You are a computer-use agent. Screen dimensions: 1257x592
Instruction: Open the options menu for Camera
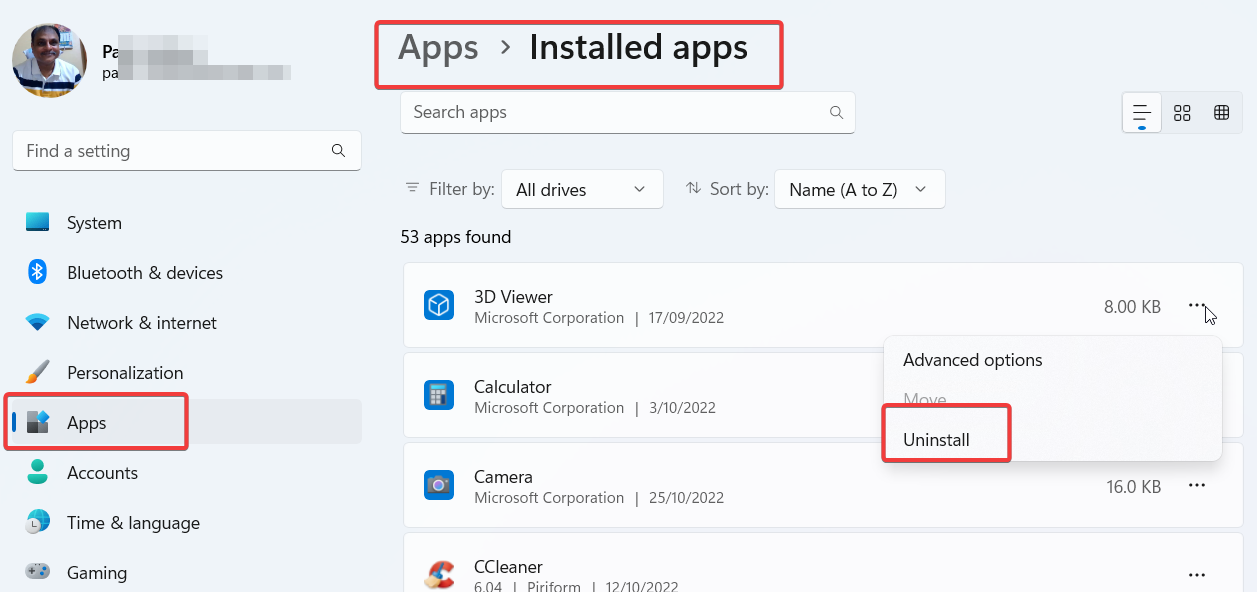1197,486
